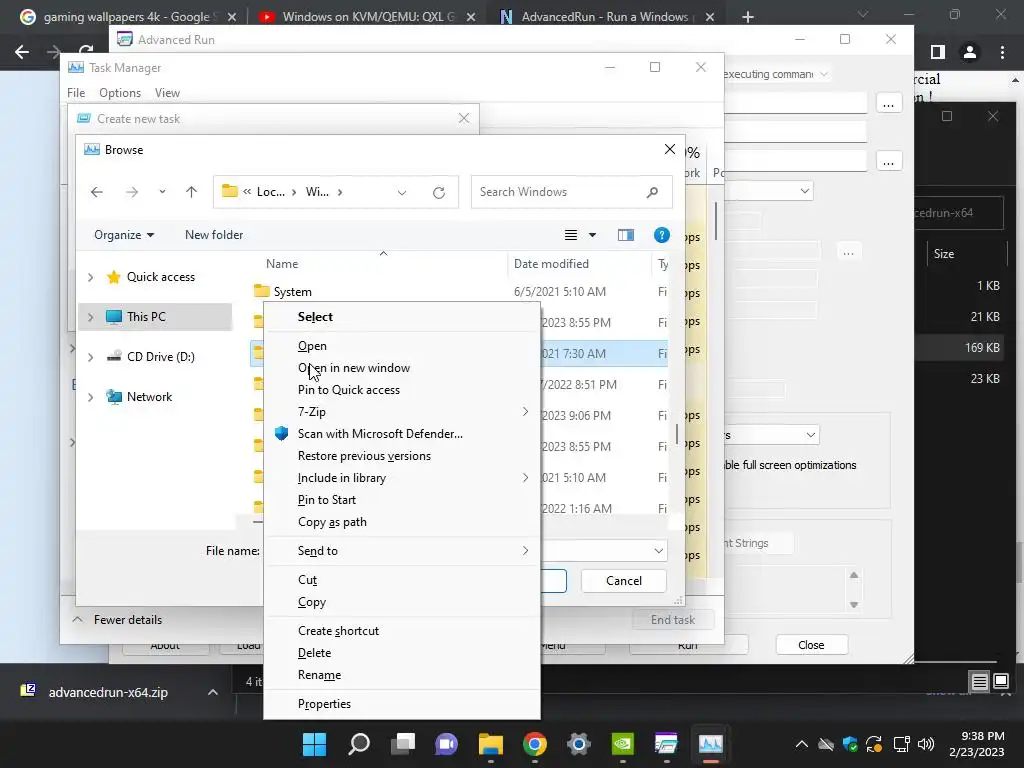
Task: Toggle Chrome side panel icon
Action: pos(938,52)
